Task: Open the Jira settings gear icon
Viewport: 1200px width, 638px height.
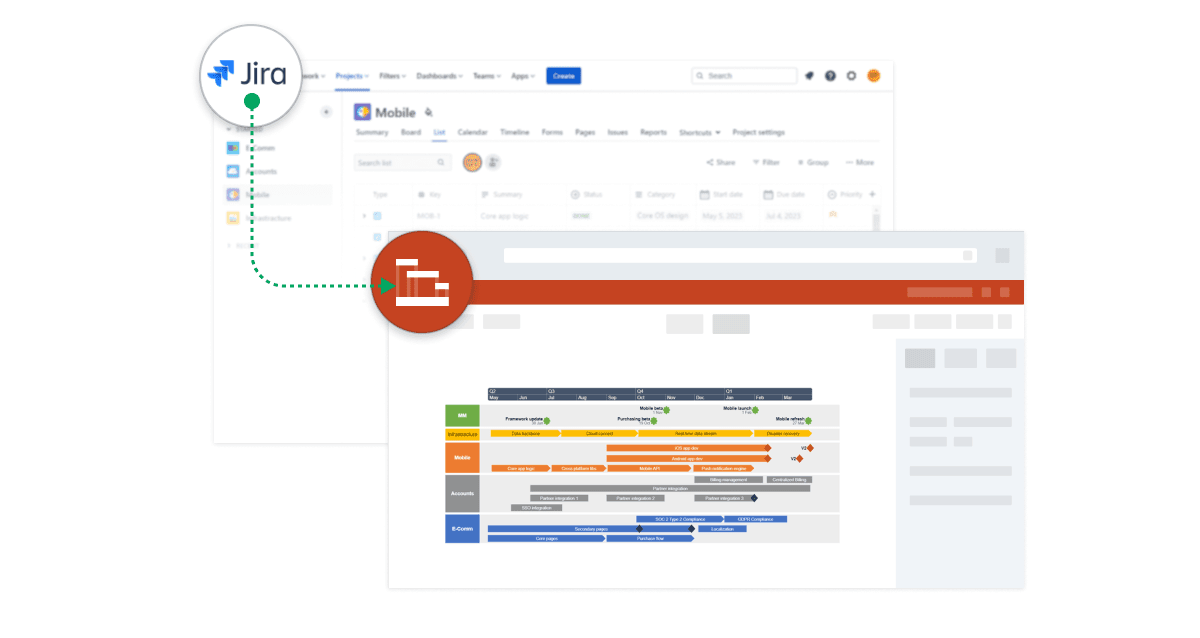Action: pyautogui.click(x=851, y=75)
